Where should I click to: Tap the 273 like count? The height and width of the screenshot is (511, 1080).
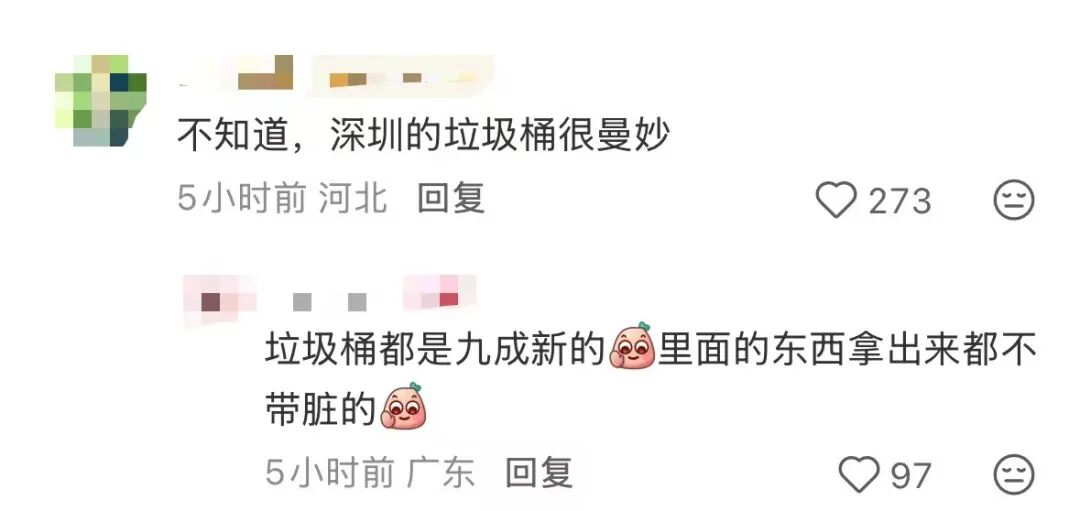[x=900, y=202]
